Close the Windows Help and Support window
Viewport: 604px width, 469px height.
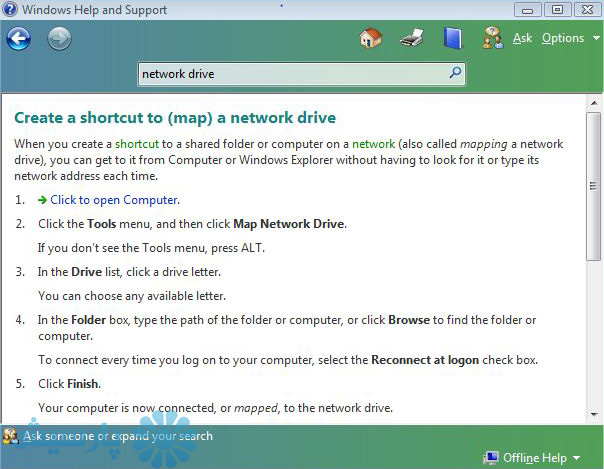(587, 10)
